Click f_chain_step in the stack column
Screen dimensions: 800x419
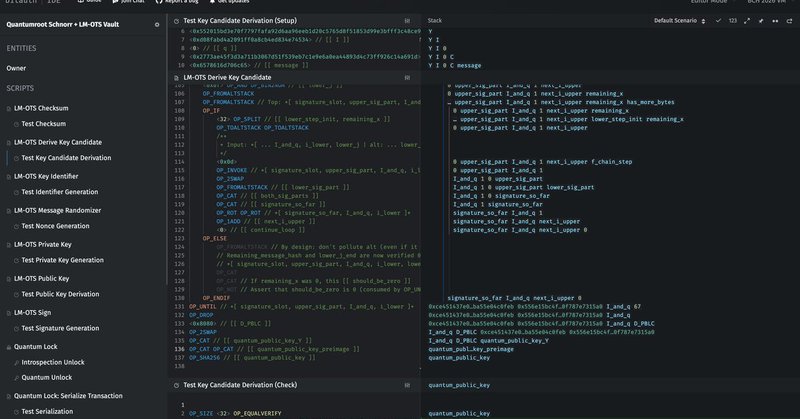click(x=612, y=162)
